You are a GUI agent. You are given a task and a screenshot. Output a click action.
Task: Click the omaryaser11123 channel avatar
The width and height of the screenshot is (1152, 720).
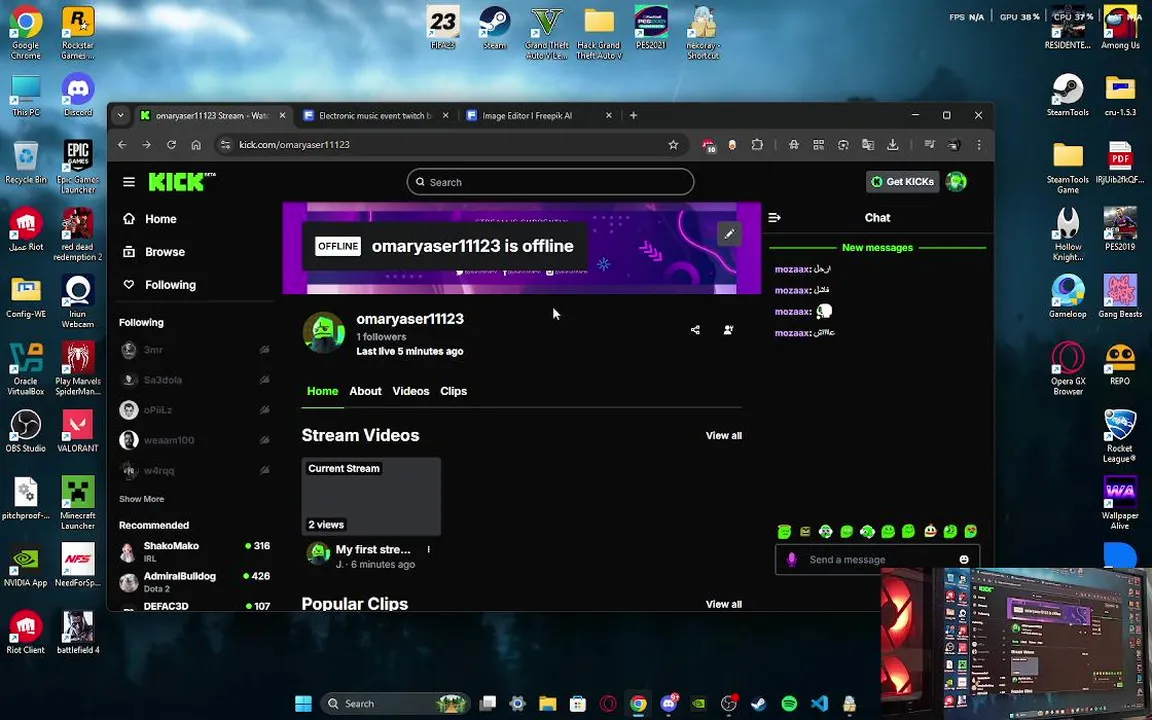click(x=324, y=333)
